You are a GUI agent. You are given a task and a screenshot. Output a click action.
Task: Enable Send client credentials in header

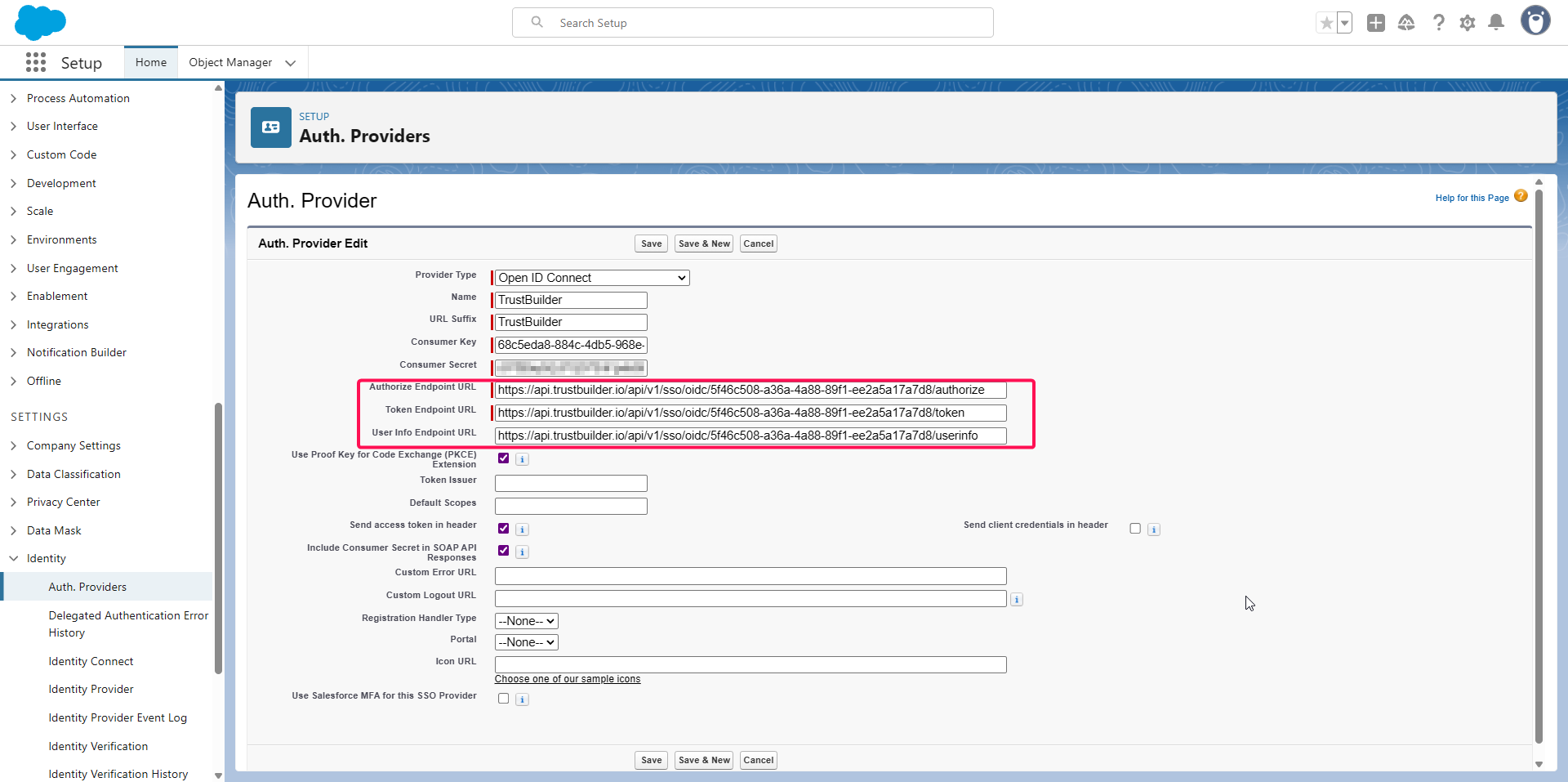pyautogui.click(x=1135, y=529)
